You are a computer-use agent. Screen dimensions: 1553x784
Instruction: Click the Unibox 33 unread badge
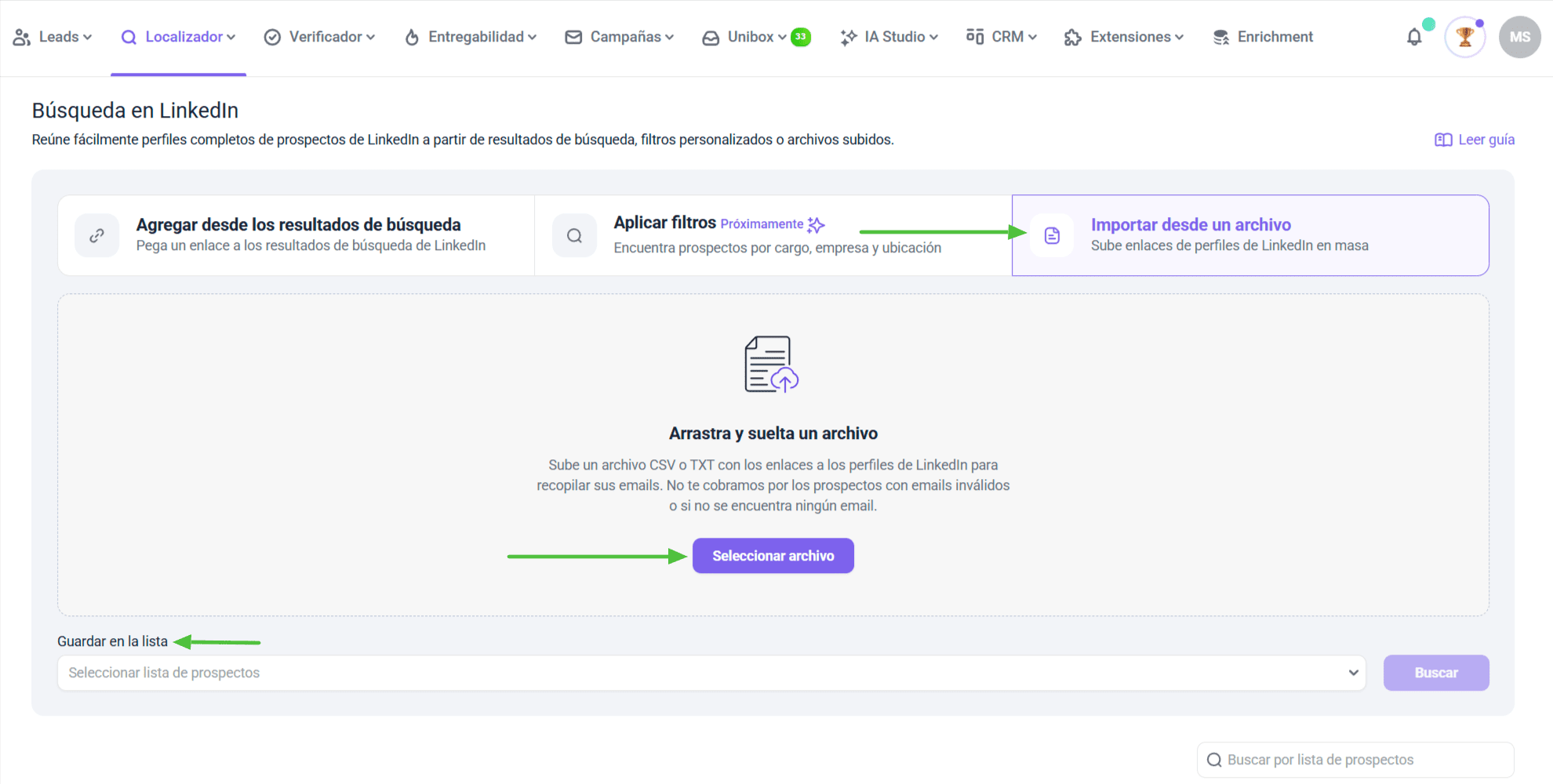(801, 37)
